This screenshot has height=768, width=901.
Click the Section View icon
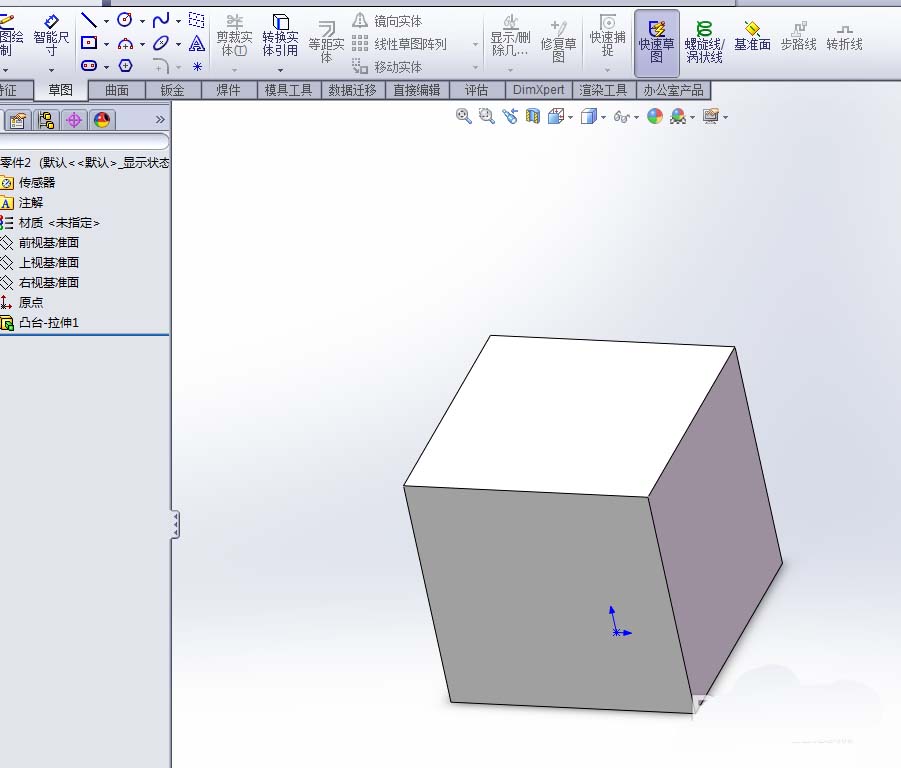pos(533,117)
